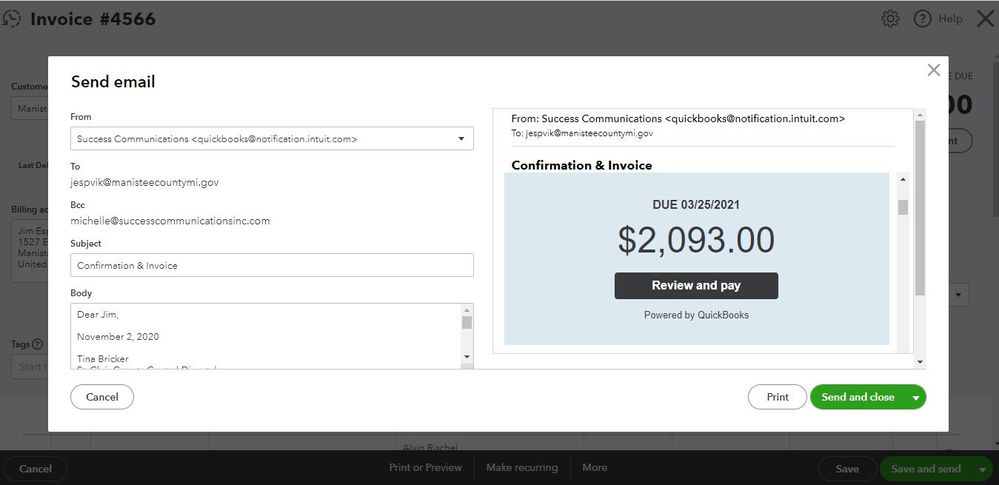Open the Help icon
The width and height of the screenshot is (999, 485).
click(x=923, y=19)
